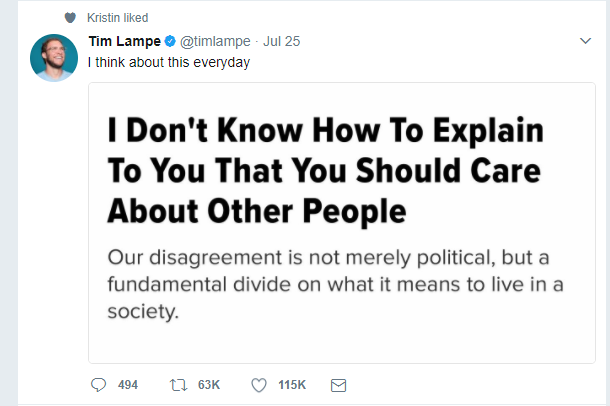Screen dimensions: 610x406
Task: Open Kristin's profile from the liked notice
Action: coord(104,18)
